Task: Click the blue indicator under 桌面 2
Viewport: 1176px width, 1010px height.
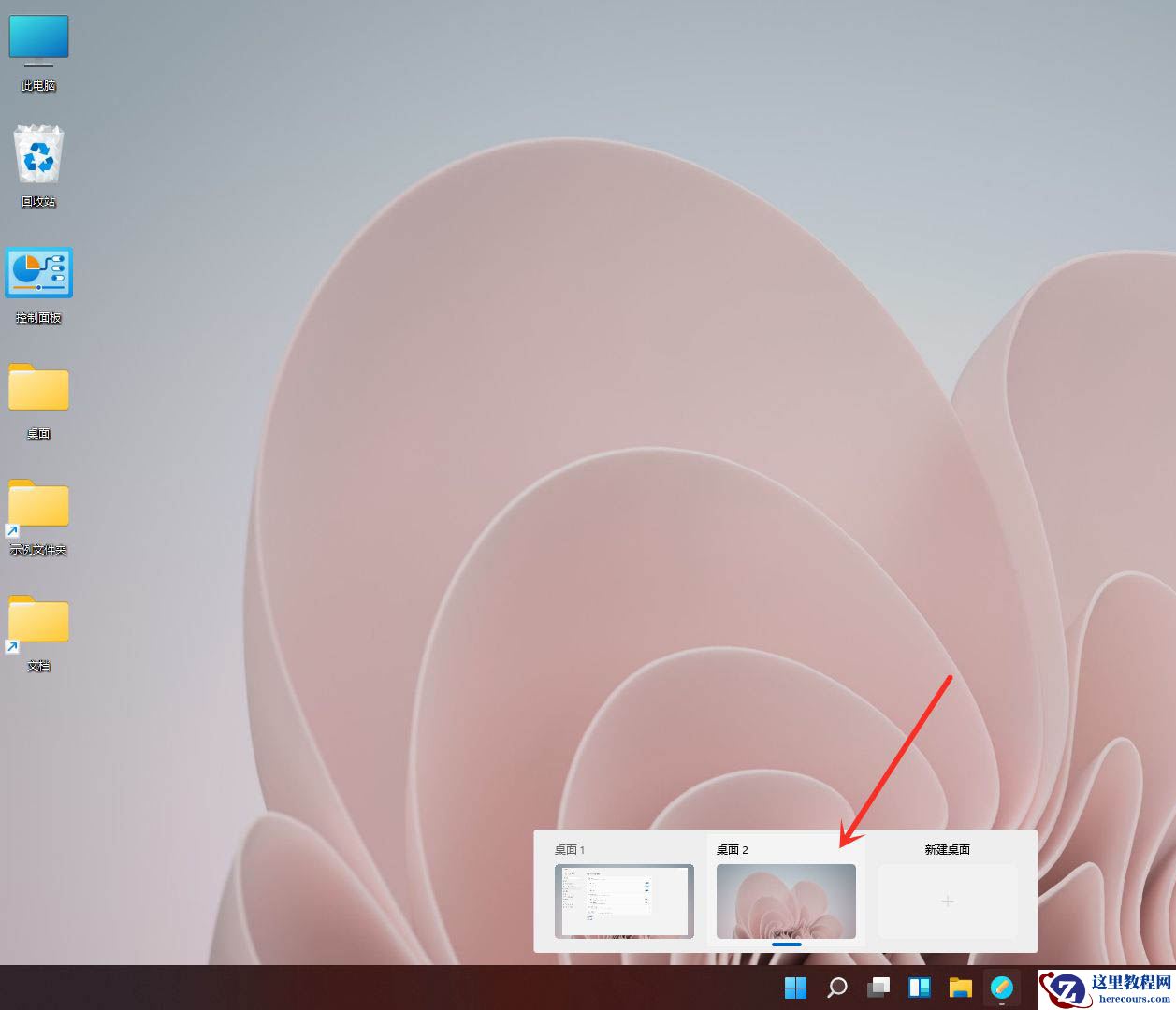Action: coord(786,945)
